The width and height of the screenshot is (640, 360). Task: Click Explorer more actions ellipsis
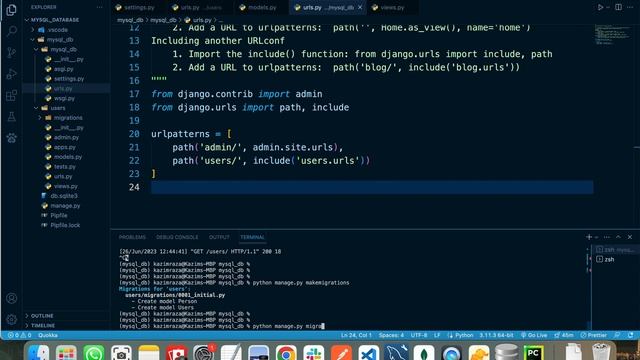coord(100,7)
